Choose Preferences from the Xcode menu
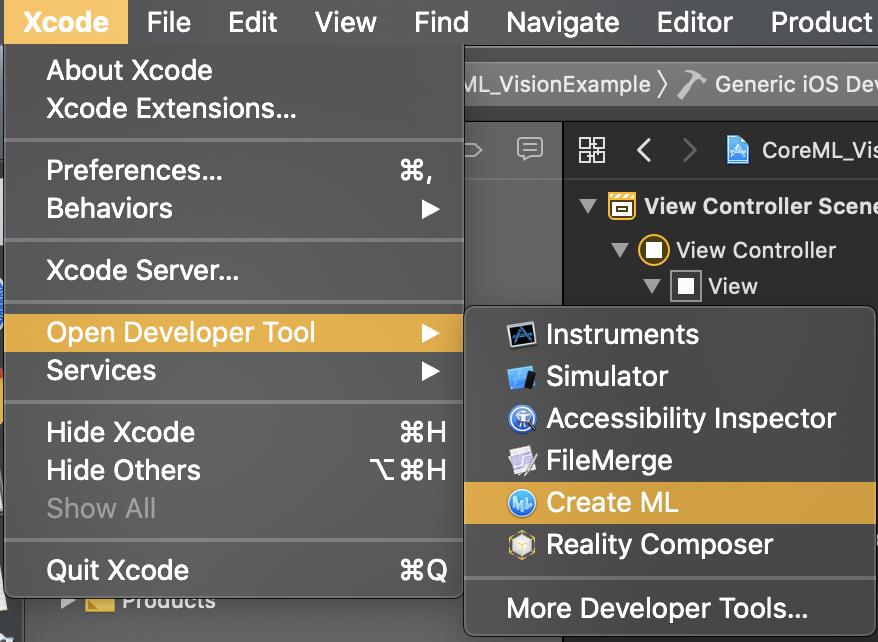 pyautogui.click(x=135, y=171)
